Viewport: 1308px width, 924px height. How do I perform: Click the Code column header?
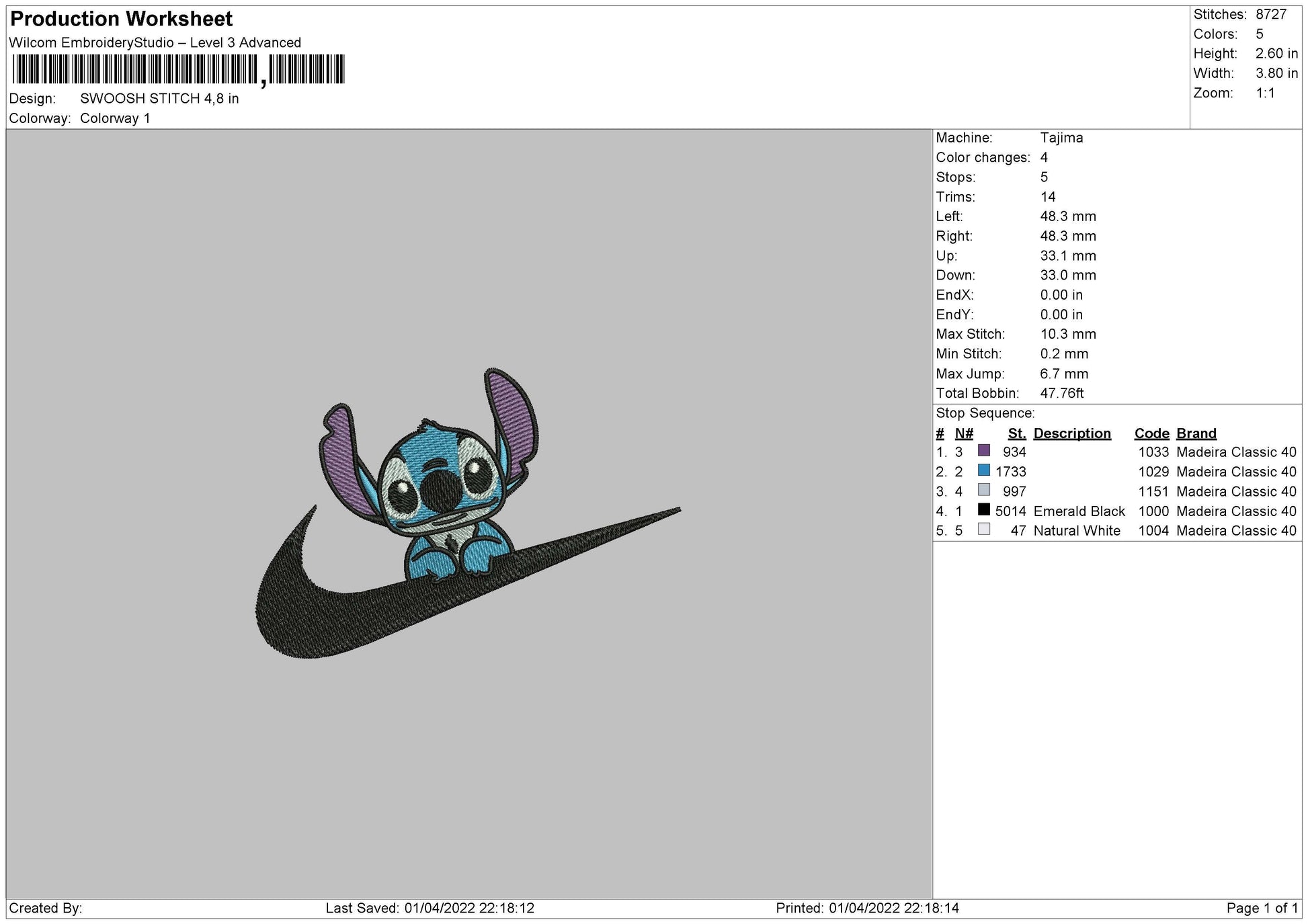(x=1152, y=433)
